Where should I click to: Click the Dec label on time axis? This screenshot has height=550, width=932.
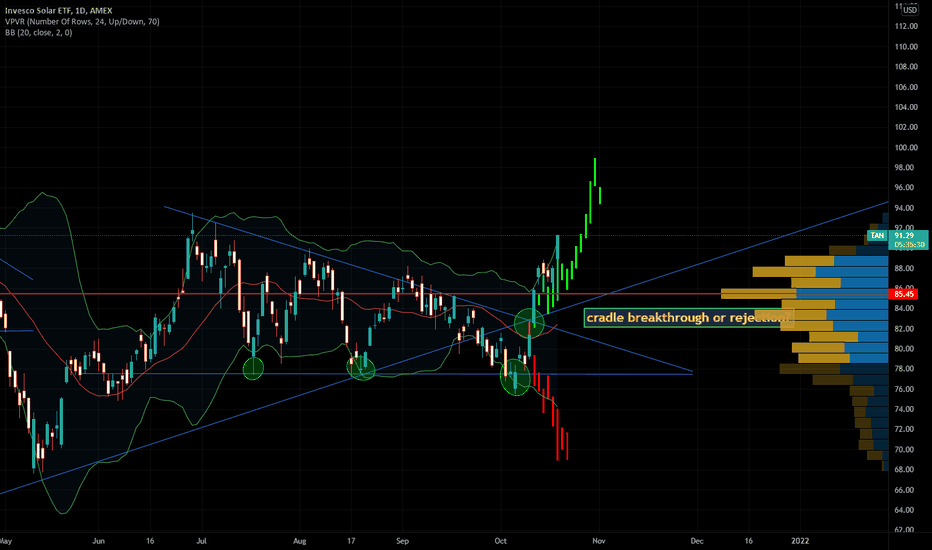click(697, 541)
